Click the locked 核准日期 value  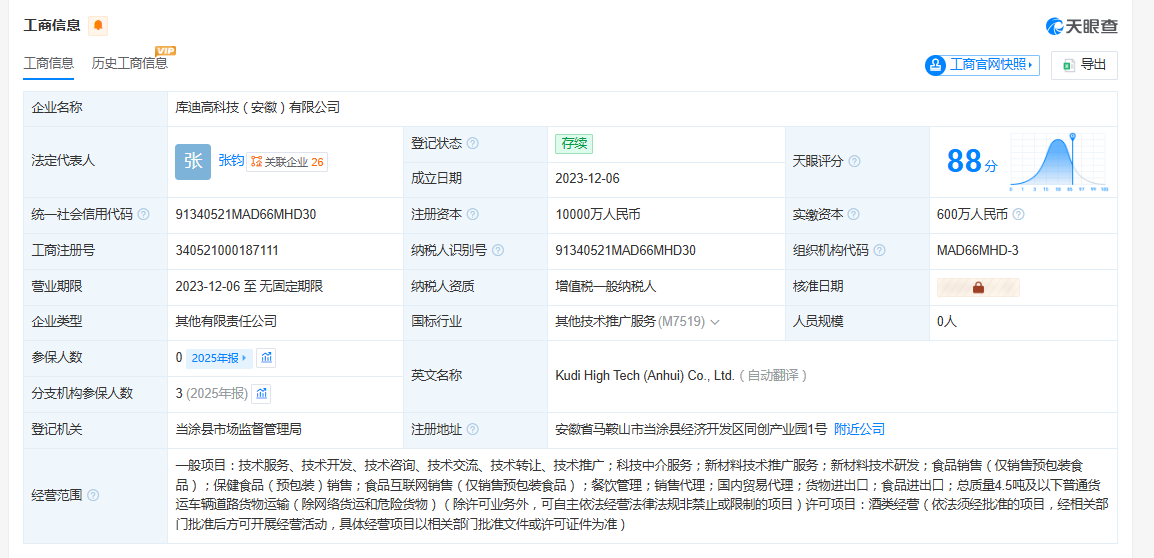point(978,287)
